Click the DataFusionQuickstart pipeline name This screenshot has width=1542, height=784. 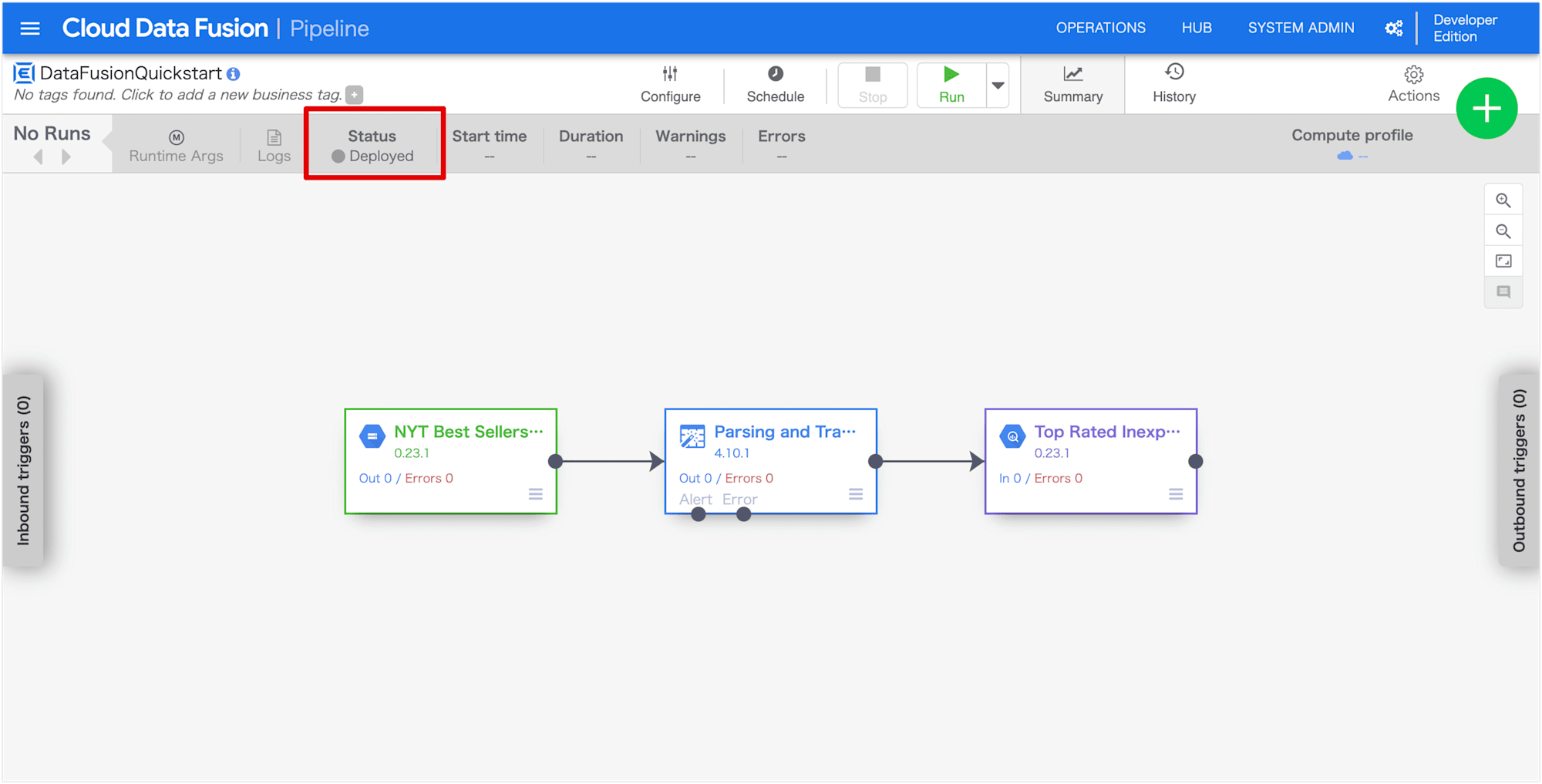pos(130,73)
